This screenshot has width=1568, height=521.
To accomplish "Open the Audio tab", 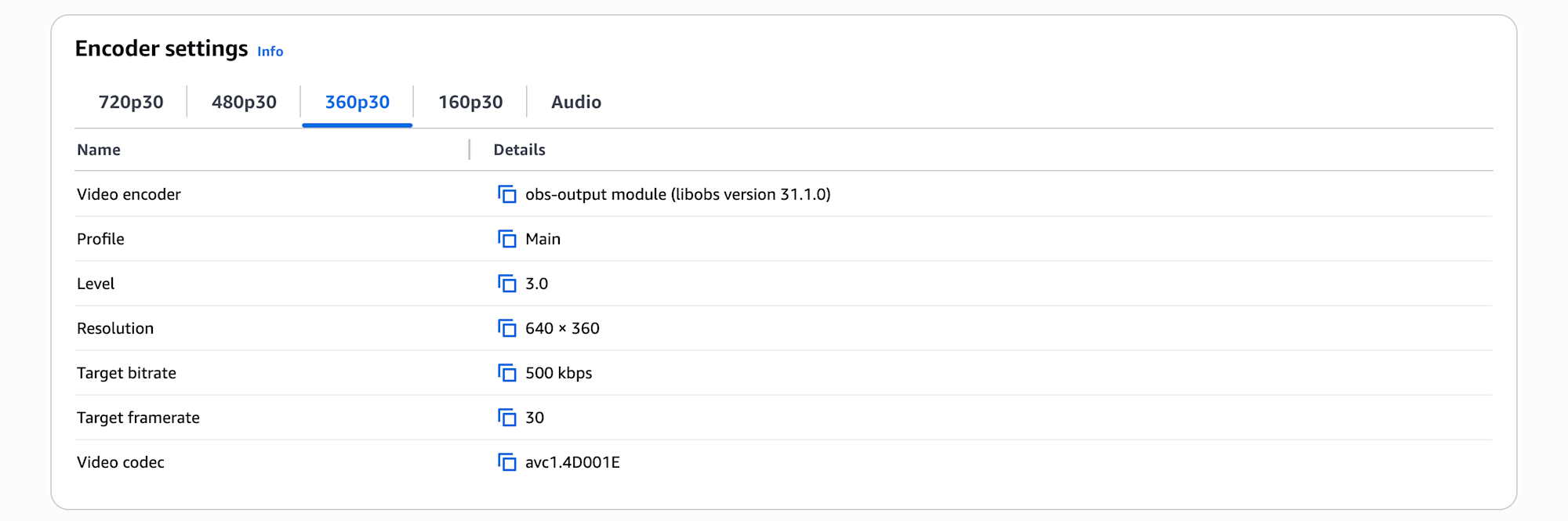I will coord(576,102).
